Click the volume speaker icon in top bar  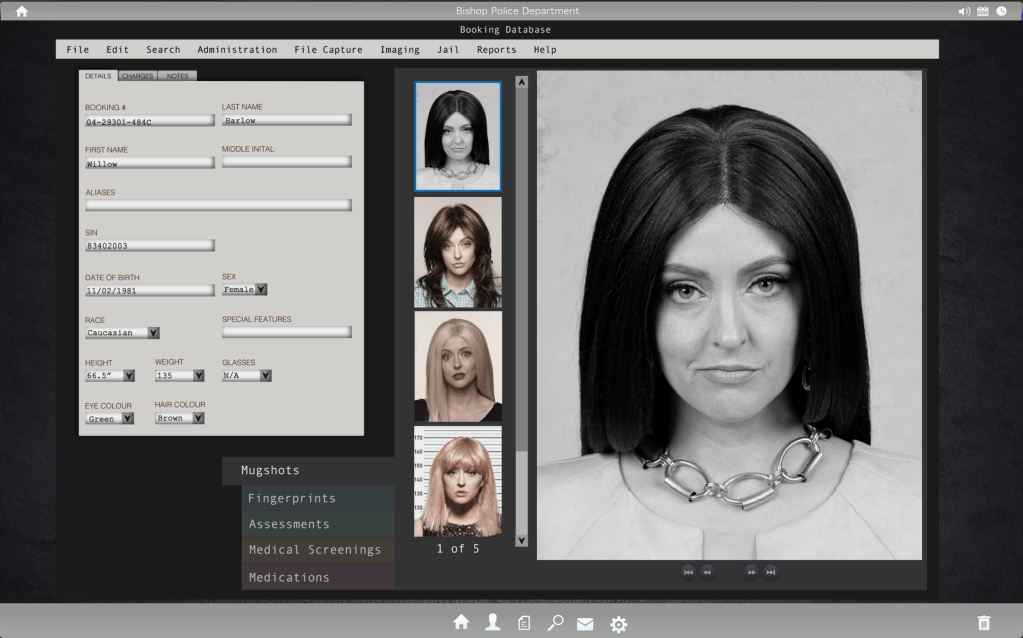[964, 11]
